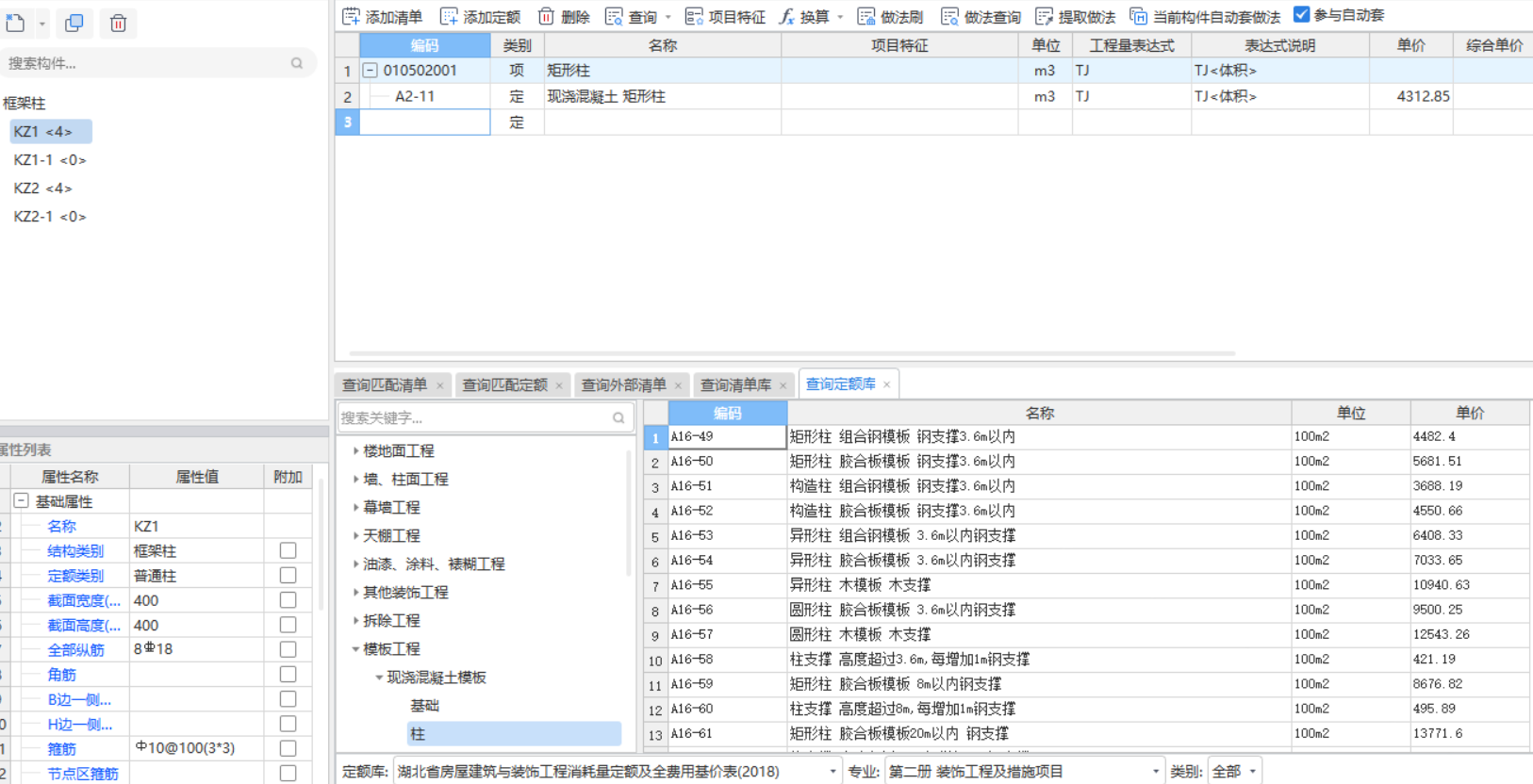Select component KZ2 <4>
The height and width of the screenshot is (784, 1533).
(42, 188)
